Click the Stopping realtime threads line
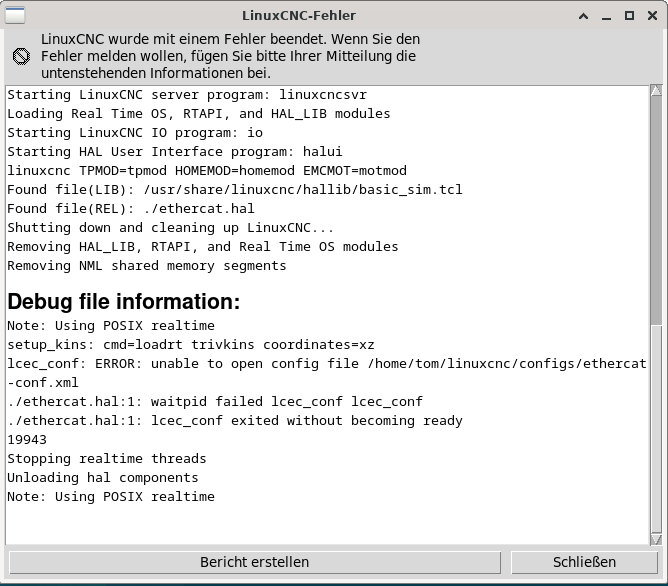 point(107,459)
